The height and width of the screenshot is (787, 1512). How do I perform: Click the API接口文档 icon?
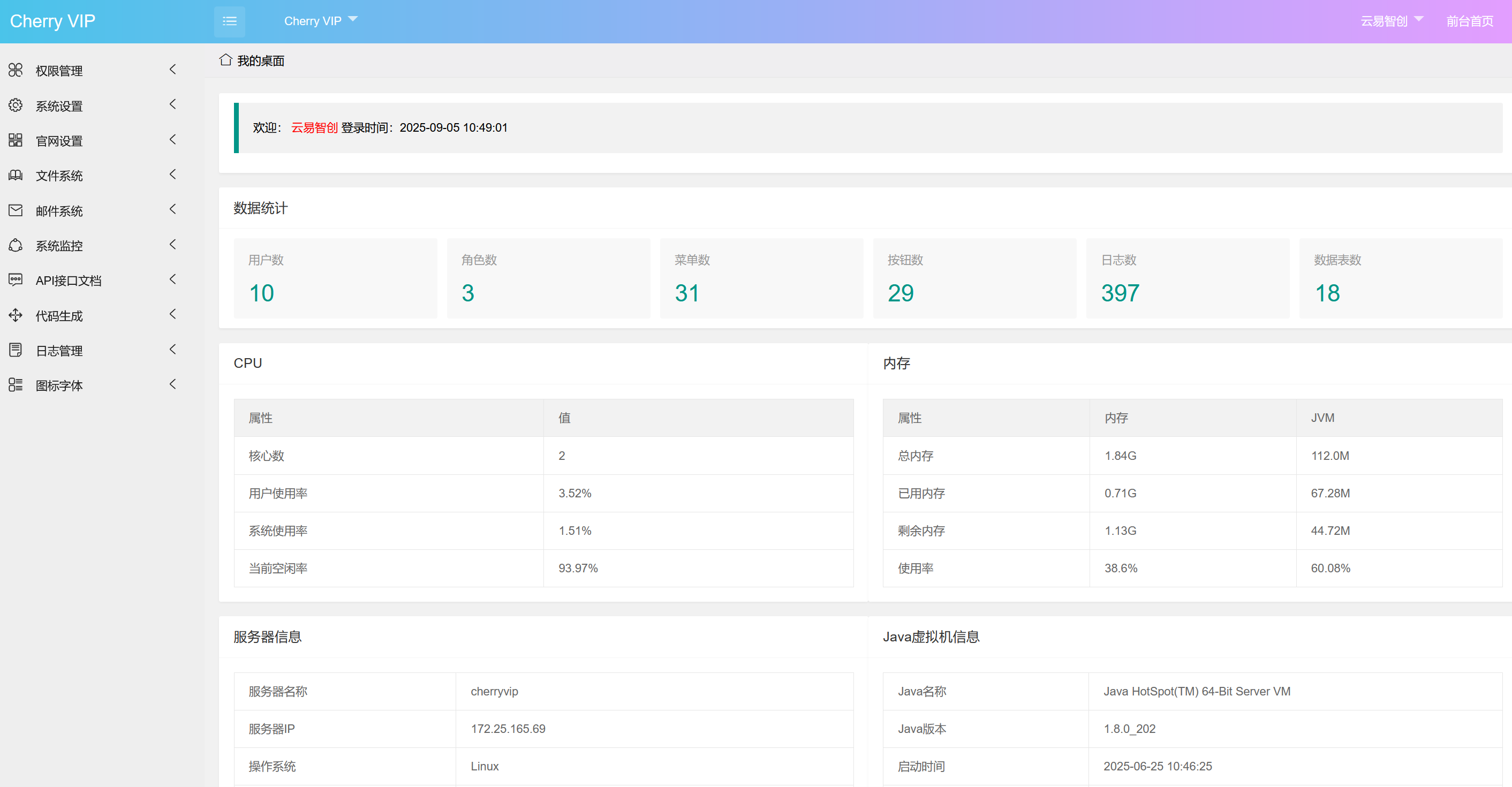16,280
